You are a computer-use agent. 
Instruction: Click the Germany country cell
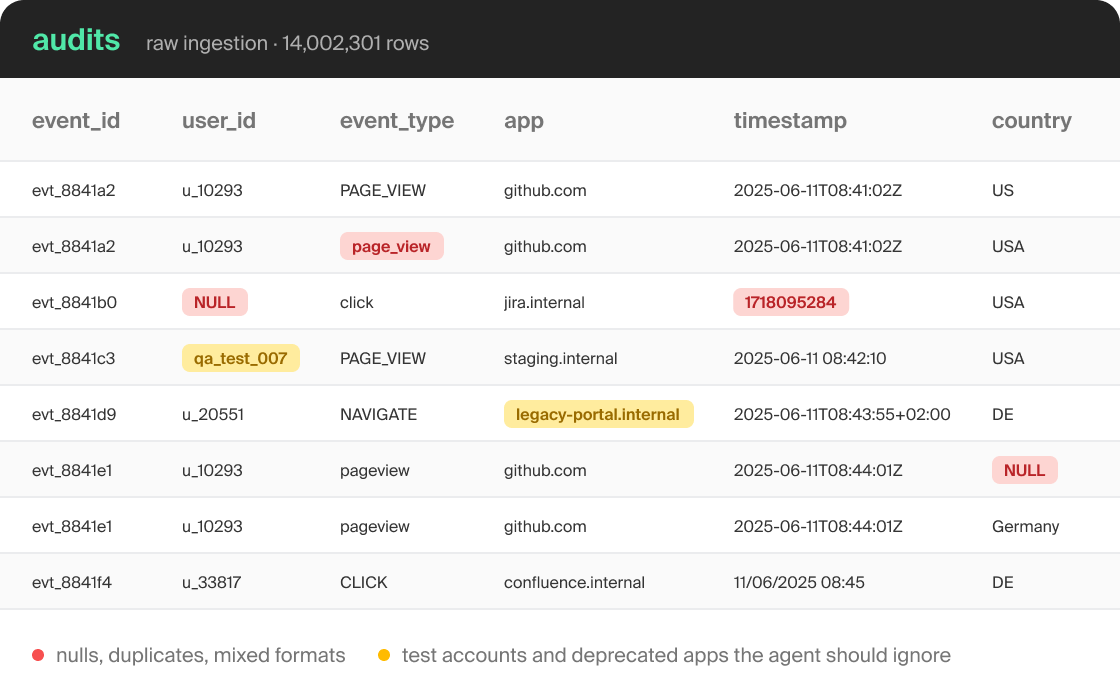click(x=1026, y=526)
